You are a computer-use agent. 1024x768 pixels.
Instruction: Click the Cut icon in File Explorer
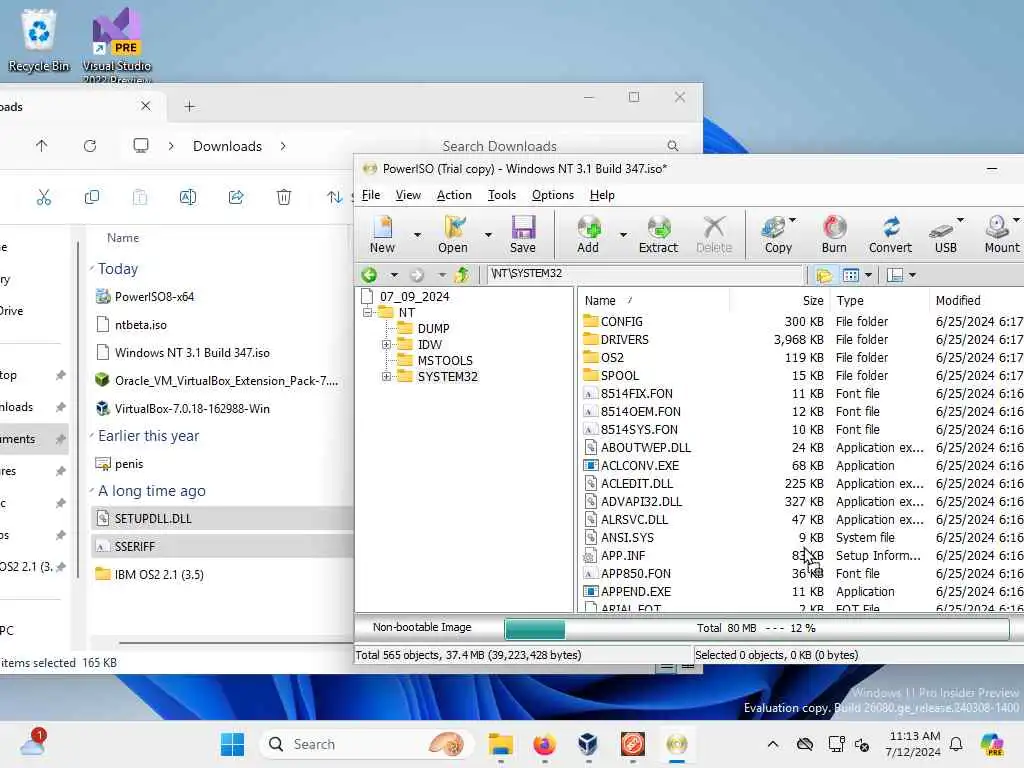(x=44, y=197)
